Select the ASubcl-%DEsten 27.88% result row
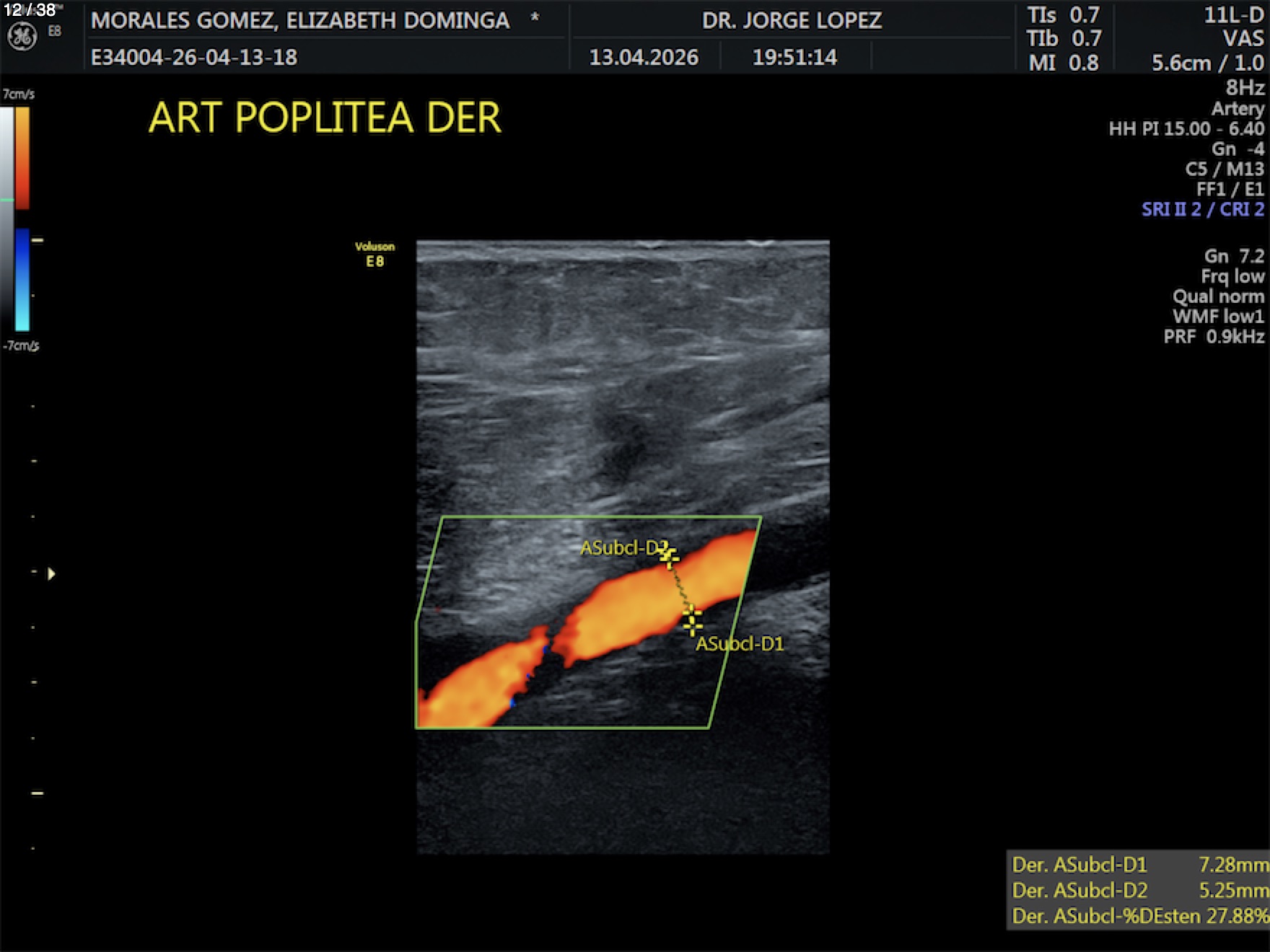The image size is (1270, 952). 1139,916
